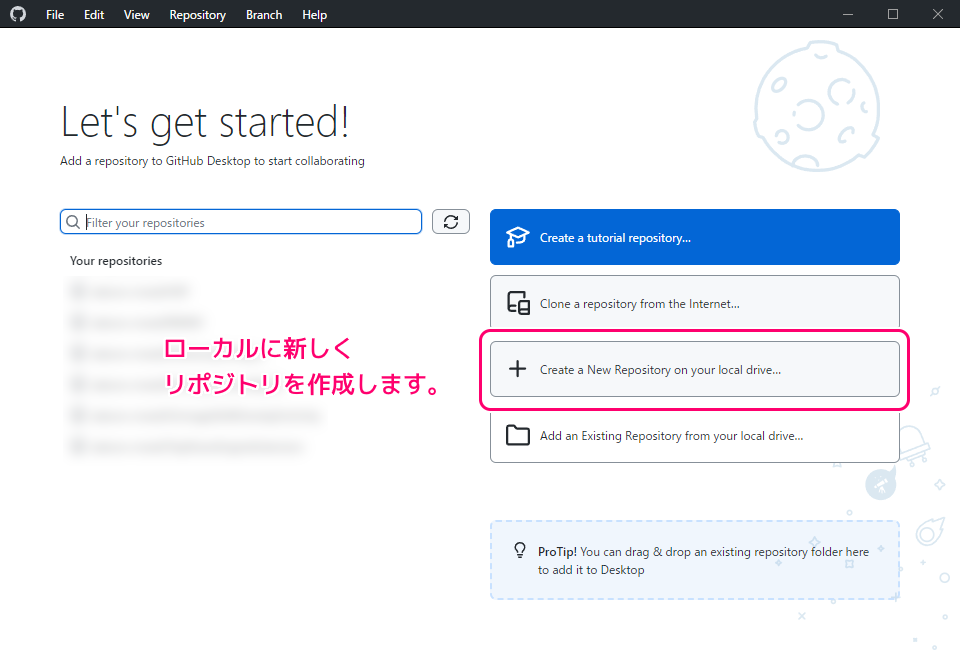This screenshot has width=960, height=660.
Task: Click the graduation cap tutorial icon
Action: pos(517,237)
